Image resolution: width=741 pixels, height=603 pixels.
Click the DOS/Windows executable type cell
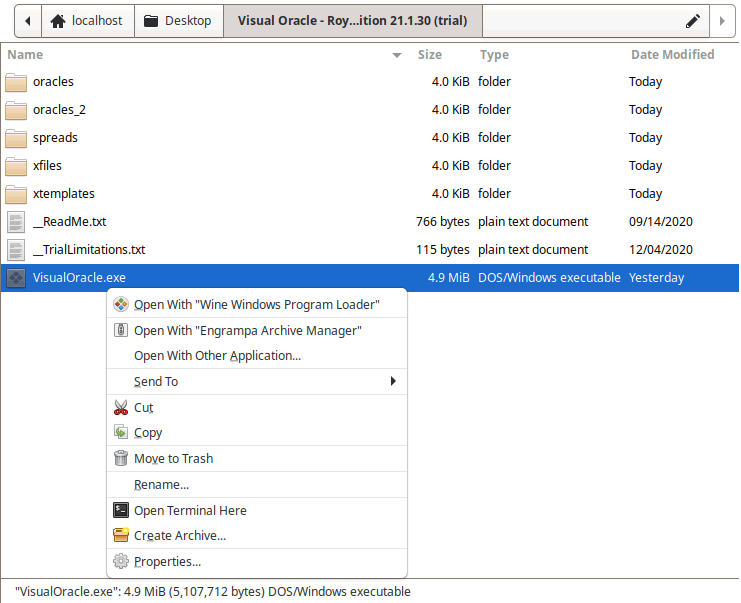(549, 277)
